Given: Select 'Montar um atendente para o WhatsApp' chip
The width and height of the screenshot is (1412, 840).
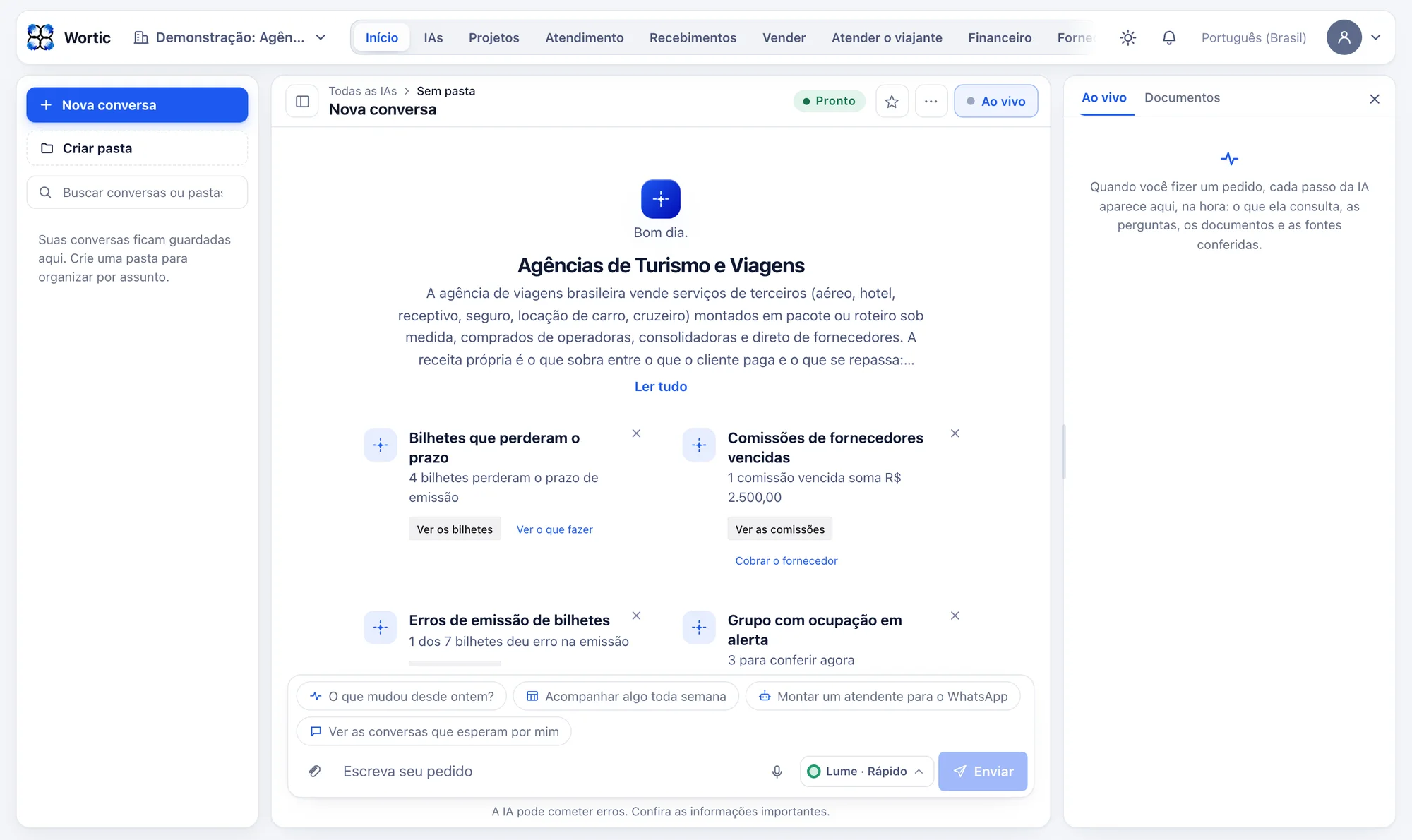Looking at the screenshot, I should click(882, 696).
